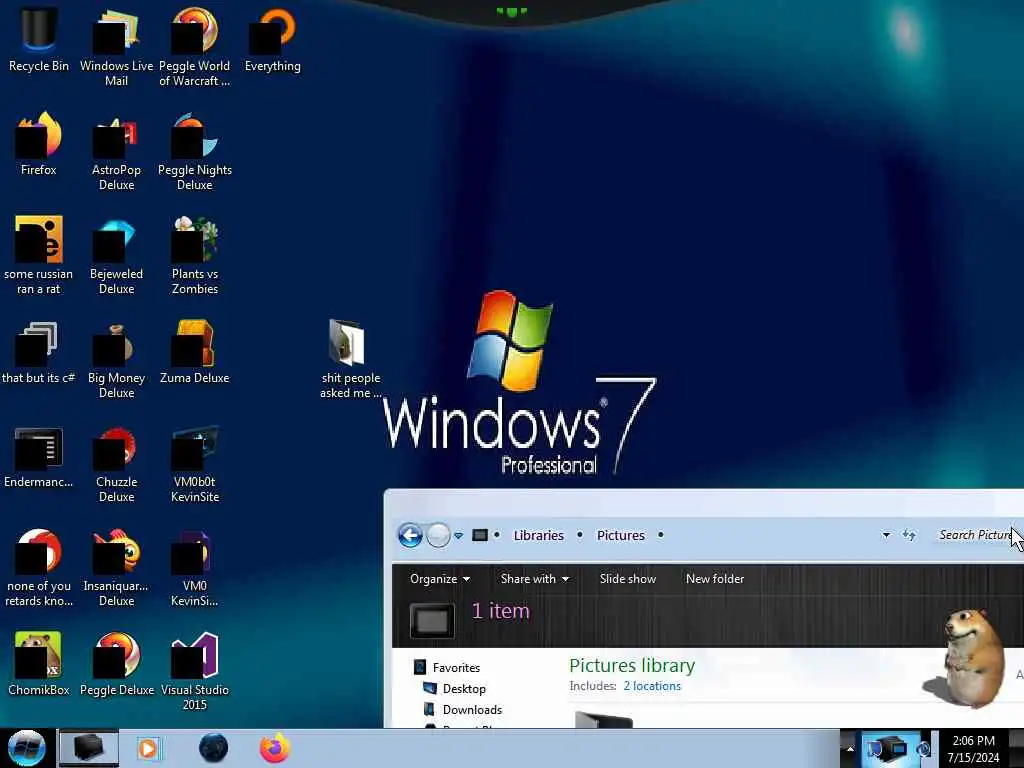
Task: Launch Firefox from the desktop icon
Action: [39, 144]
